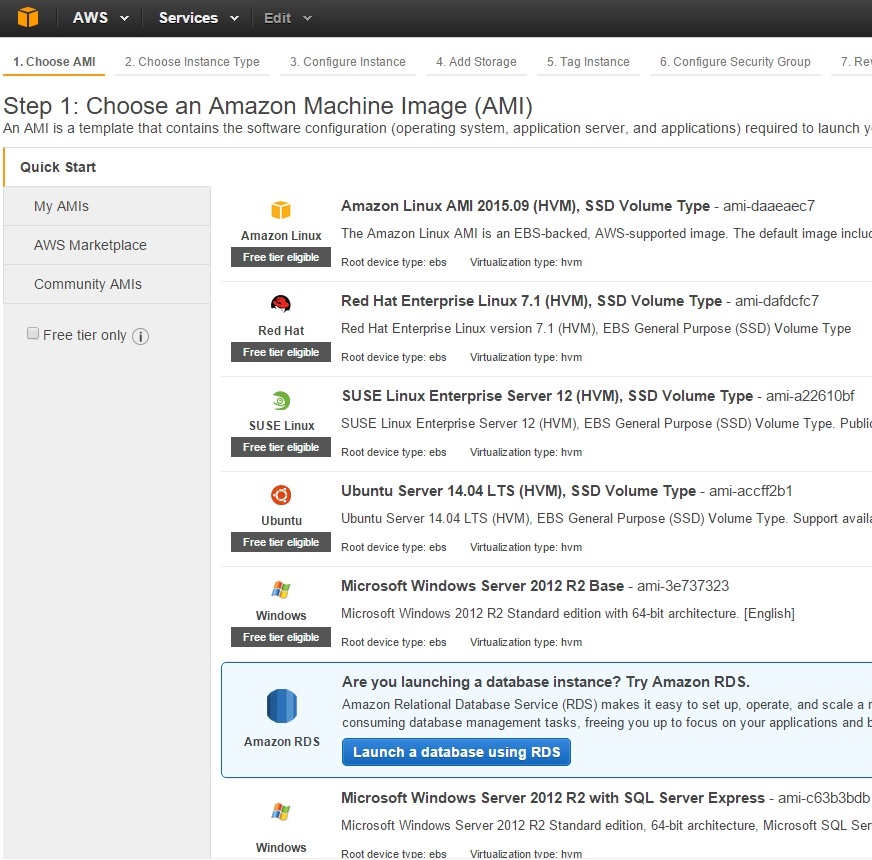Go to 4. Add Storage step
The height and width of the screenshot is (860, 872).
tap(476, 62)
